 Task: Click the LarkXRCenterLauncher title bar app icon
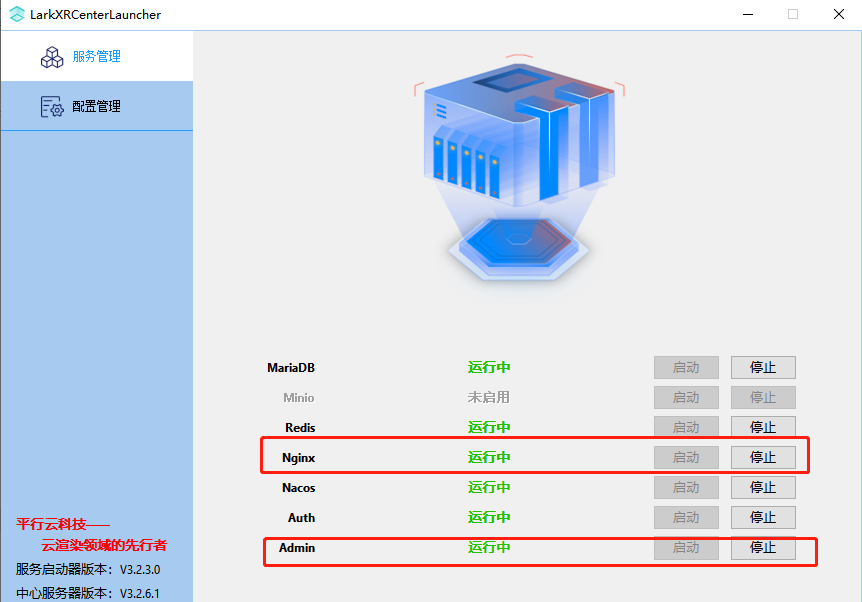pos(14,15)
